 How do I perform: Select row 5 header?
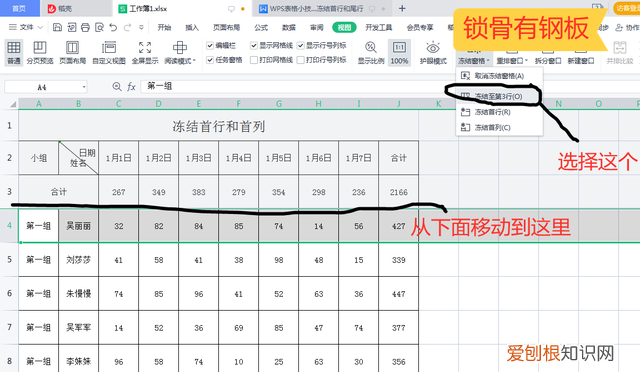9,260
